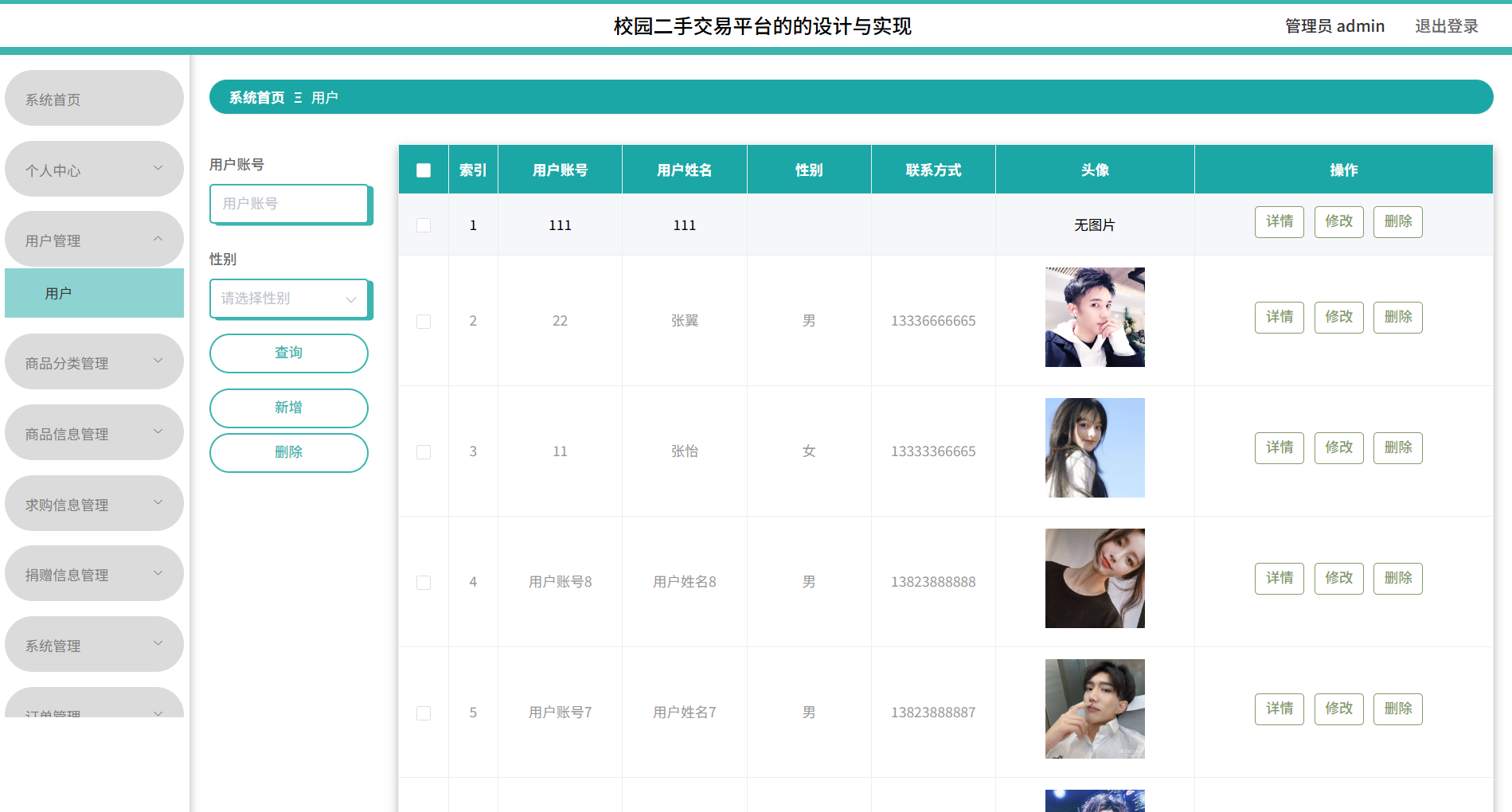Click 系统首页 in the breadcrumb bar
Viewport: 1512px width, 812px height.
point(256,98)
